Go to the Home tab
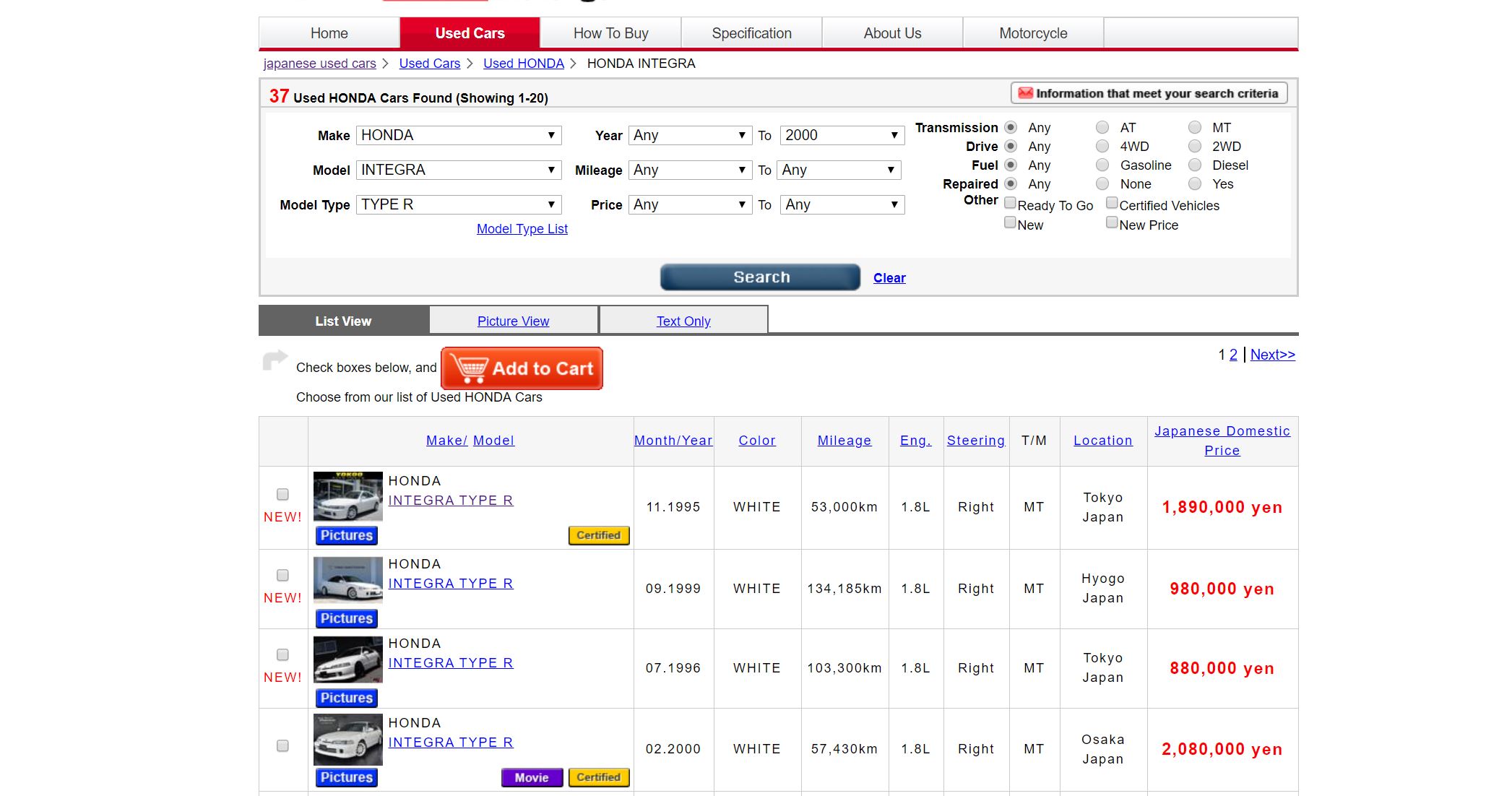 (329, 33)
